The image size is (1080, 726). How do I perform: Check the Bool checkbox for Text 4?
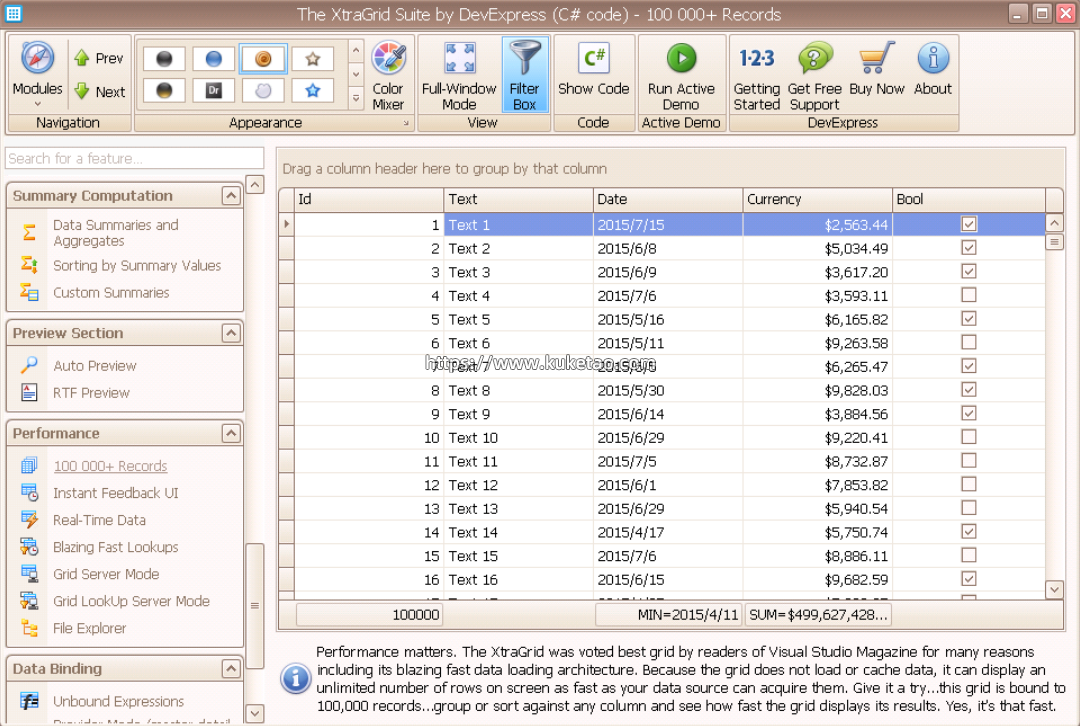point(968,295)
